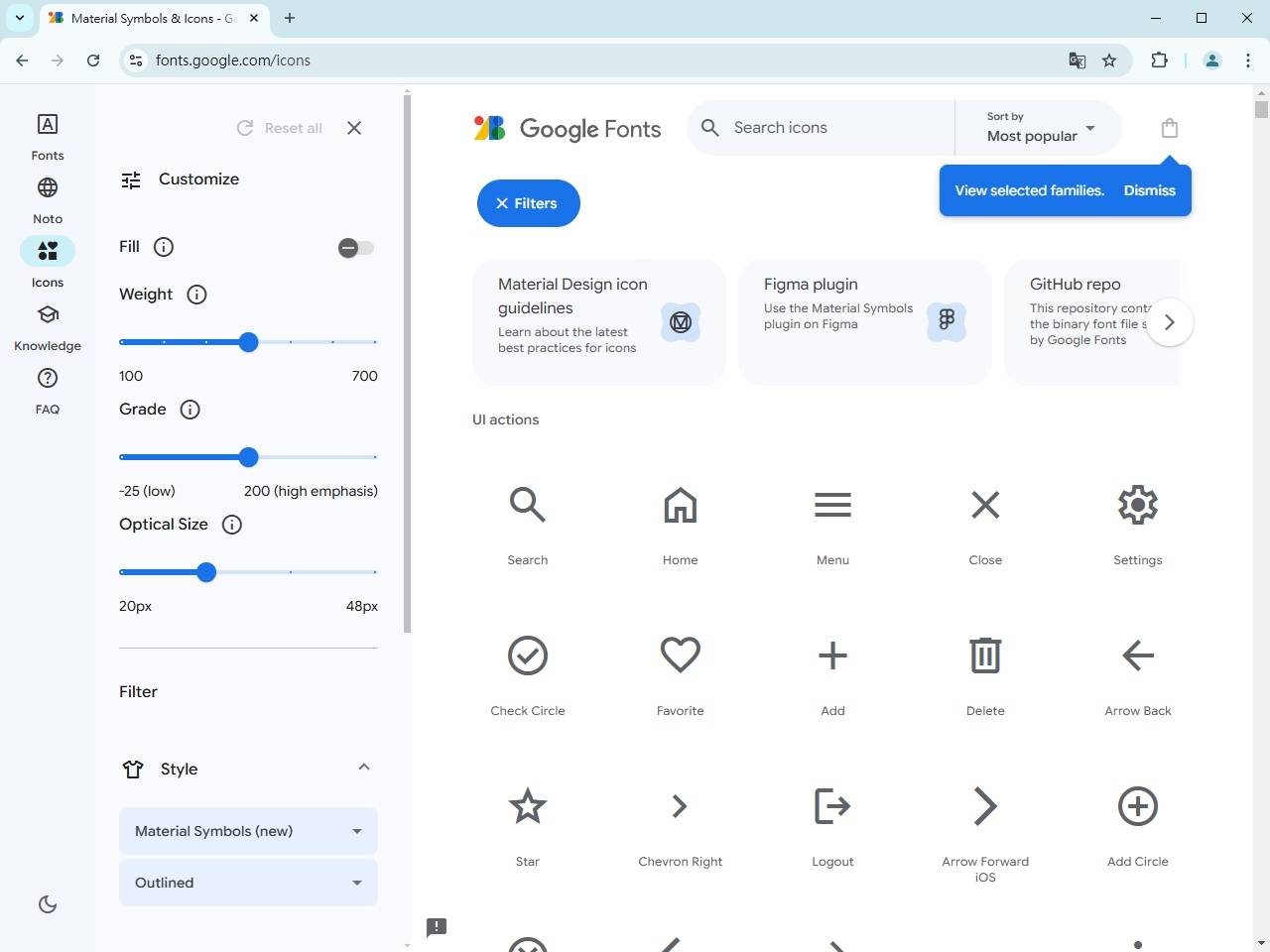Select the Add Circle icon
The image size is (1270, 952).
(1138, 806)
